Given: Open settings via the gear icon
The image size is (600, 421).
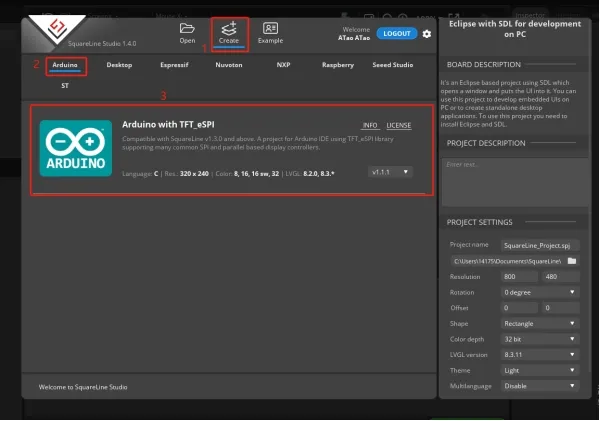Looking at the screenshot, I should (427, 34).
